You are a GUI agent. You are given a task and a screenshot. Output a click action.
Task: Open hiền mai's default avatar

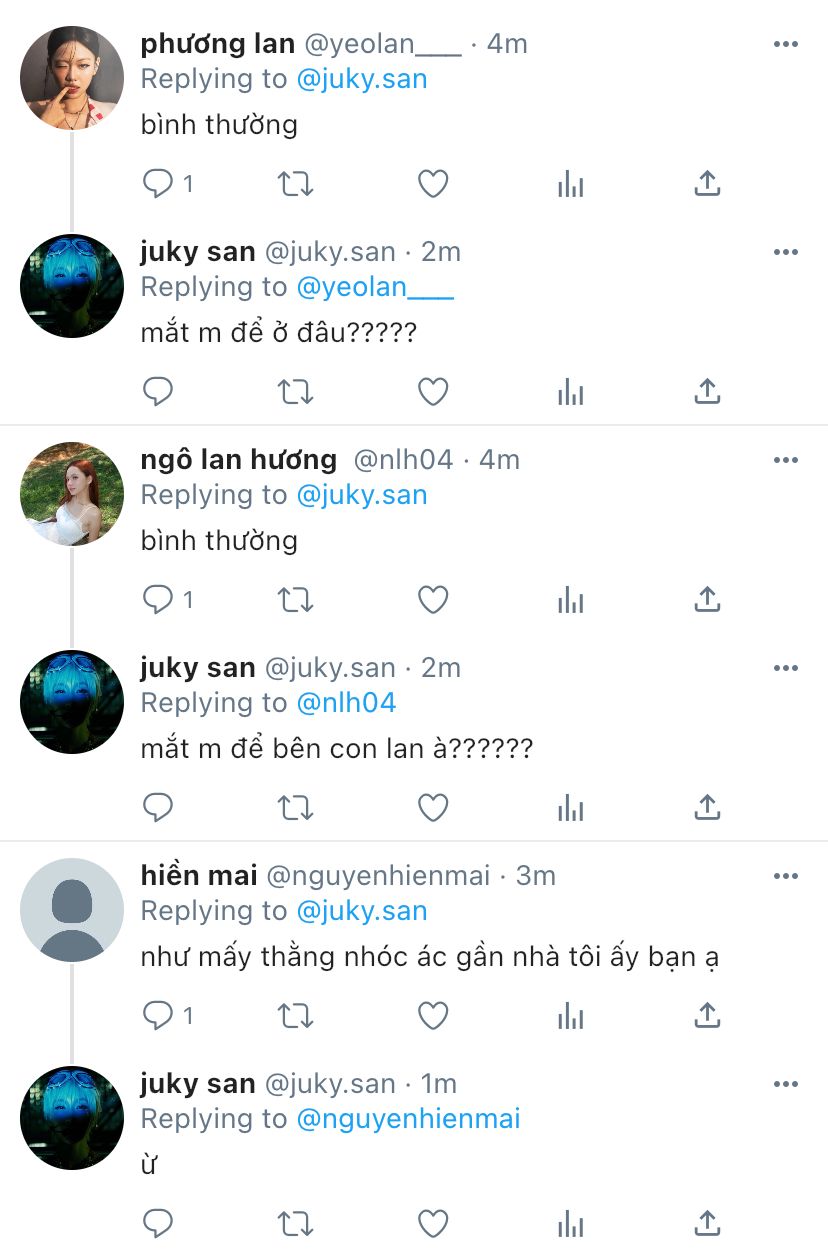pos(72,910)
